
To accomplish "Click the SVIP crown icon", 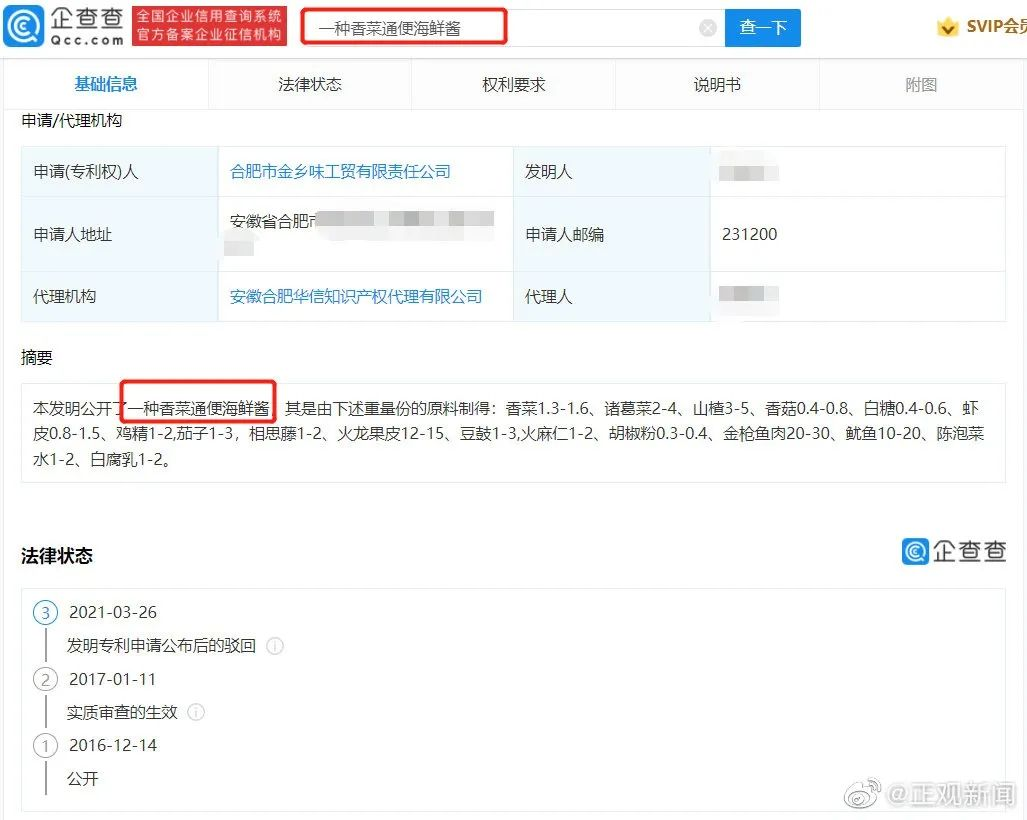I will coord(947,28).
